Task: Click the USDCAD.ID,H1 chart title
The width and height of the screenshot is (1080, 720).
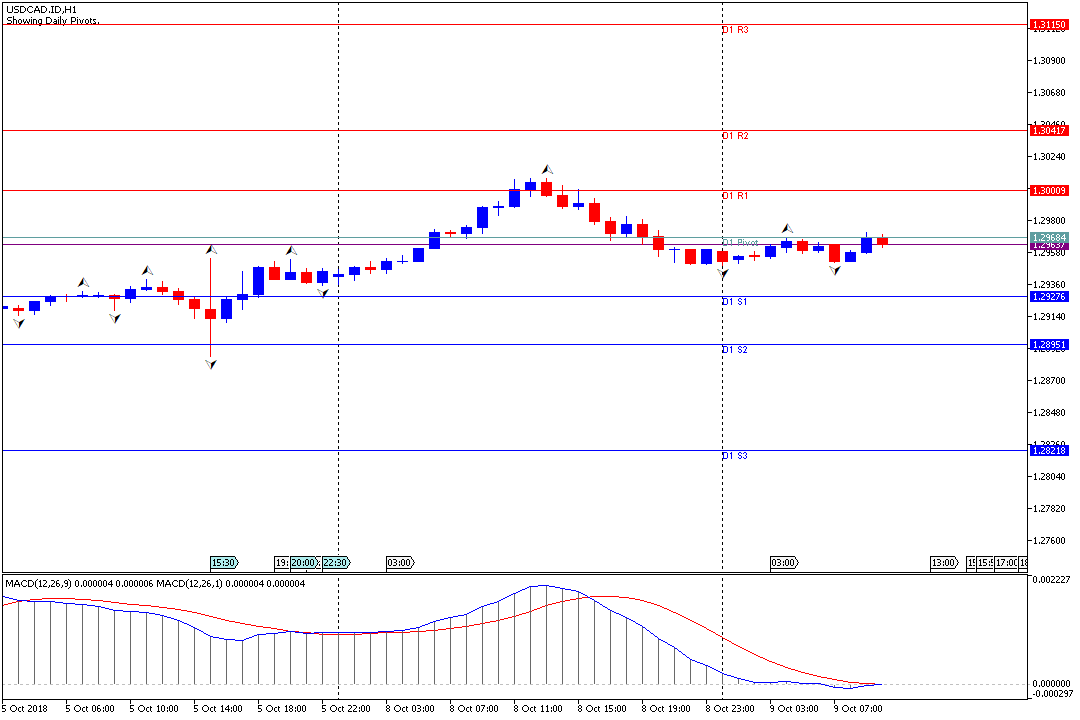Action: pos(41,9)
